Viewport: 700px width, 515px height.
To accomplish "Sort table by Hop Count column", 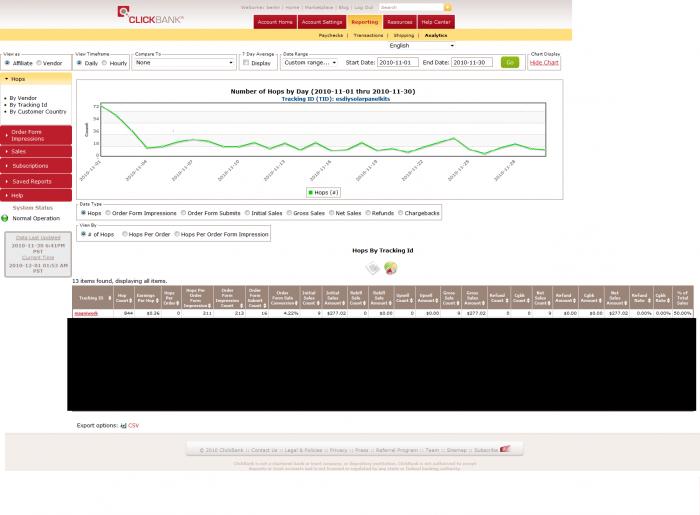I will (x=124, y=298).
